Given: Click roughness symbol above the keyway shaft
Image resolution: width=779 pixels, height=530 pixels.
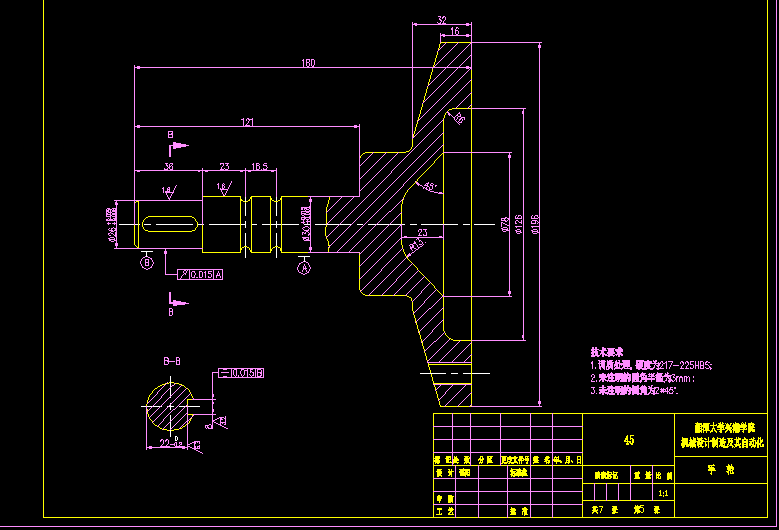Looking at the screenshot, I should point(169,193).
